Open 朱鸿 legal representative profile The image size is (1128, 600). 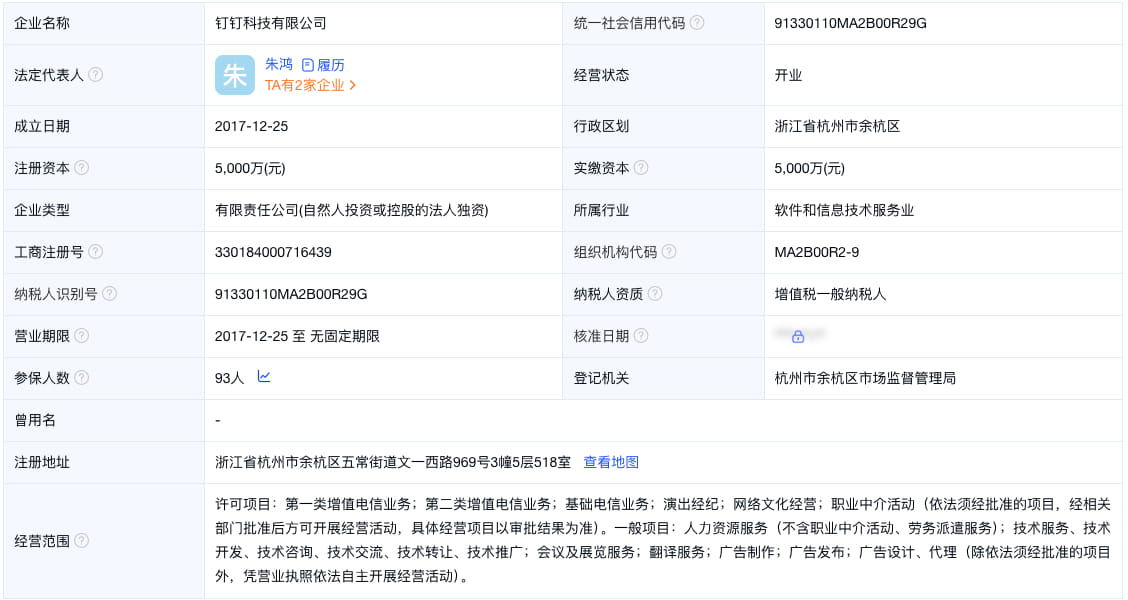click(x=278, y=64)
